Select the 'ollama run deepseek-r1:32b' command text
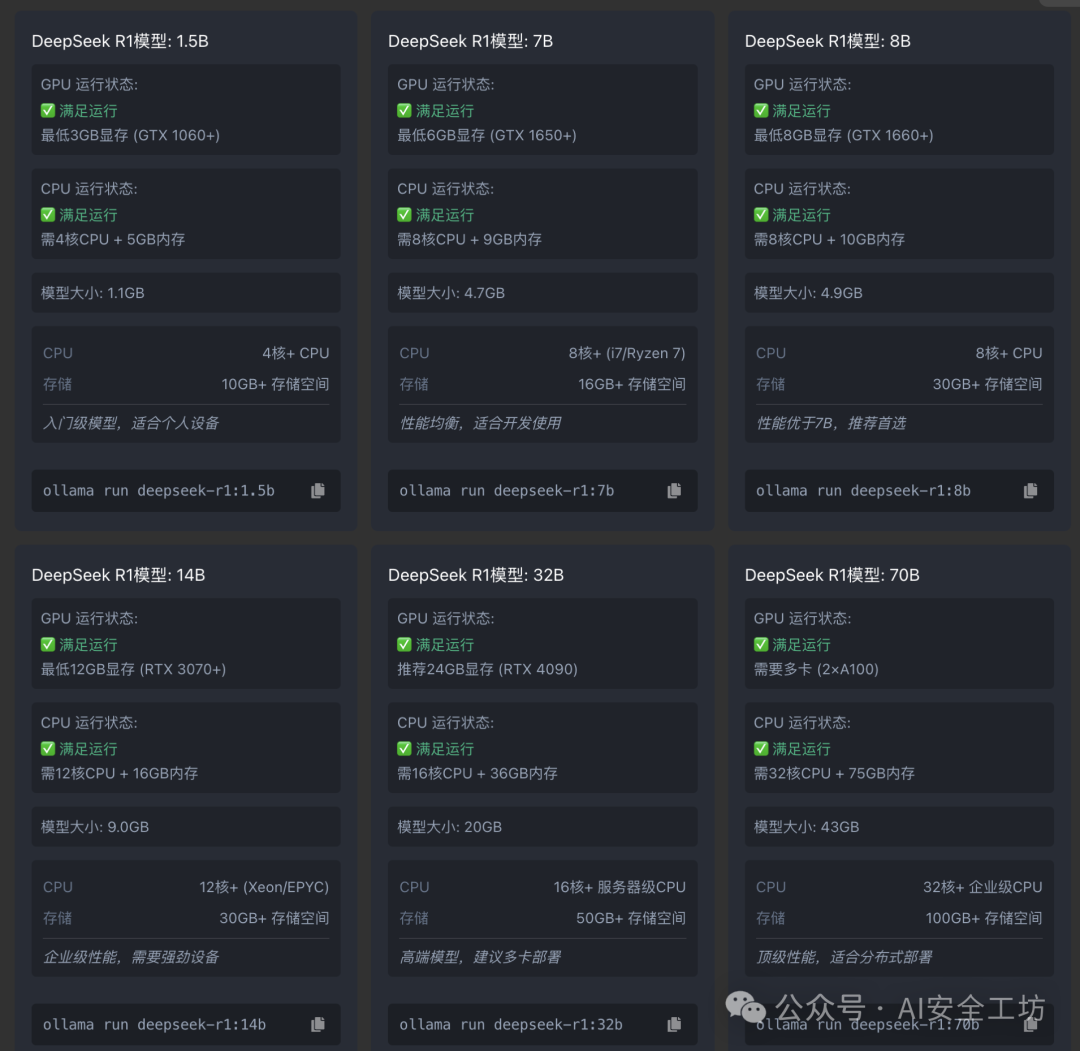 [x=511, y=1024]
